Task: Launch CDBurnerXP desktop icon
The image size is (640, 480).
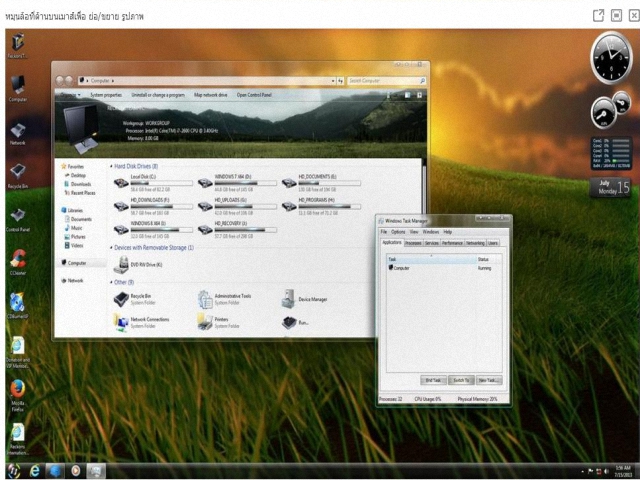Action: point(18,305)
